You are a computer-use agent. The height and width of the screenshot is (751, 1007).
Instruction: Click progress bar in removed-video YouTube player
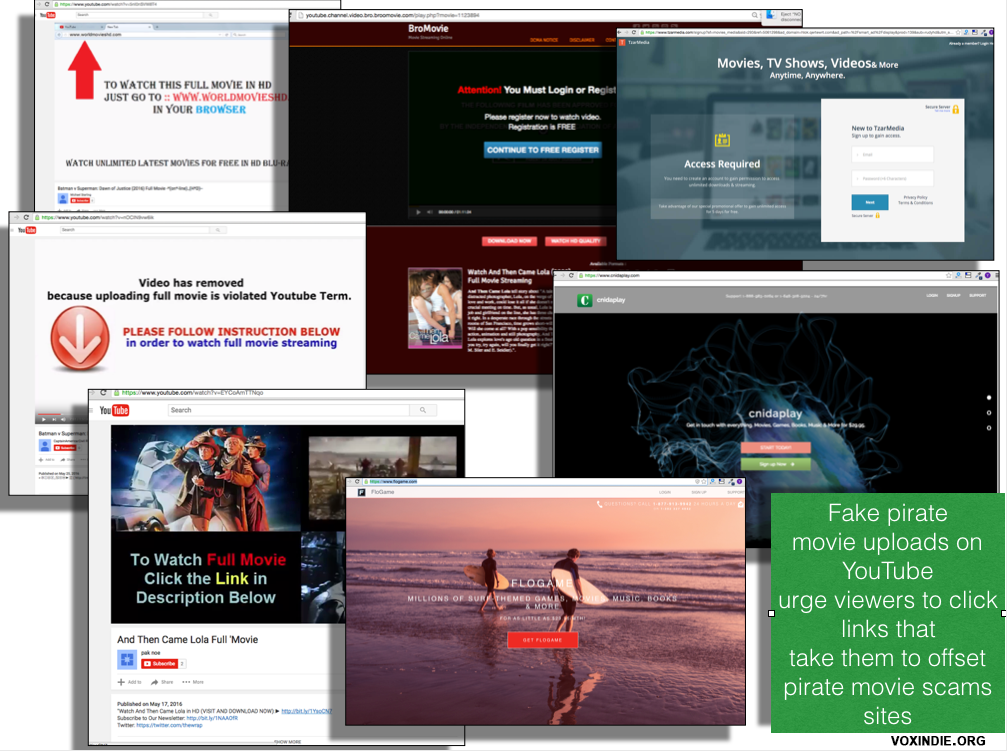pyautogui.click(x=62, y=414)
